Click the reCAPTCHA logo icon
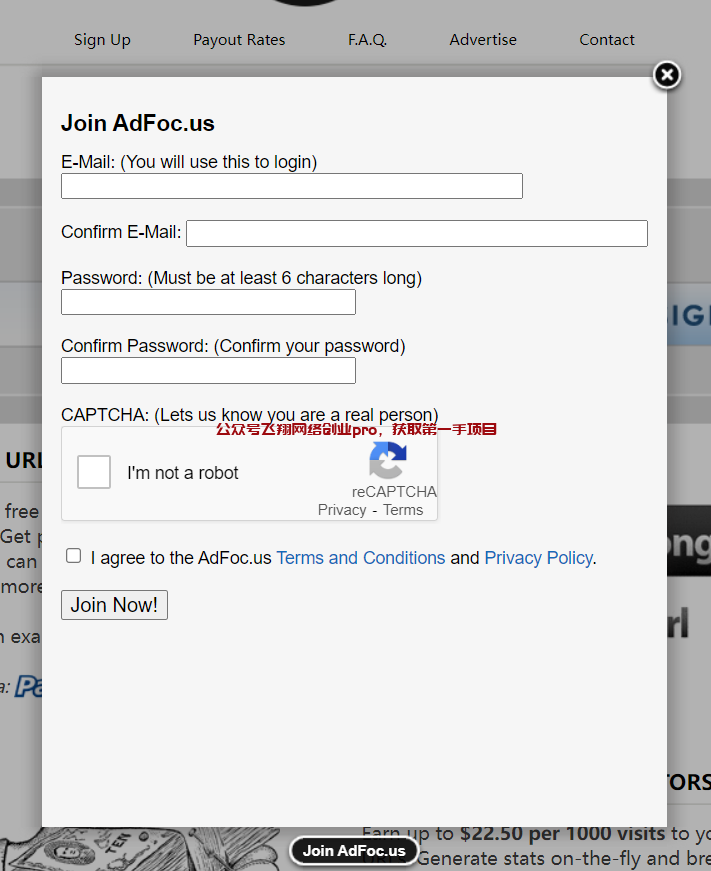711x871 pixels. 387,461
